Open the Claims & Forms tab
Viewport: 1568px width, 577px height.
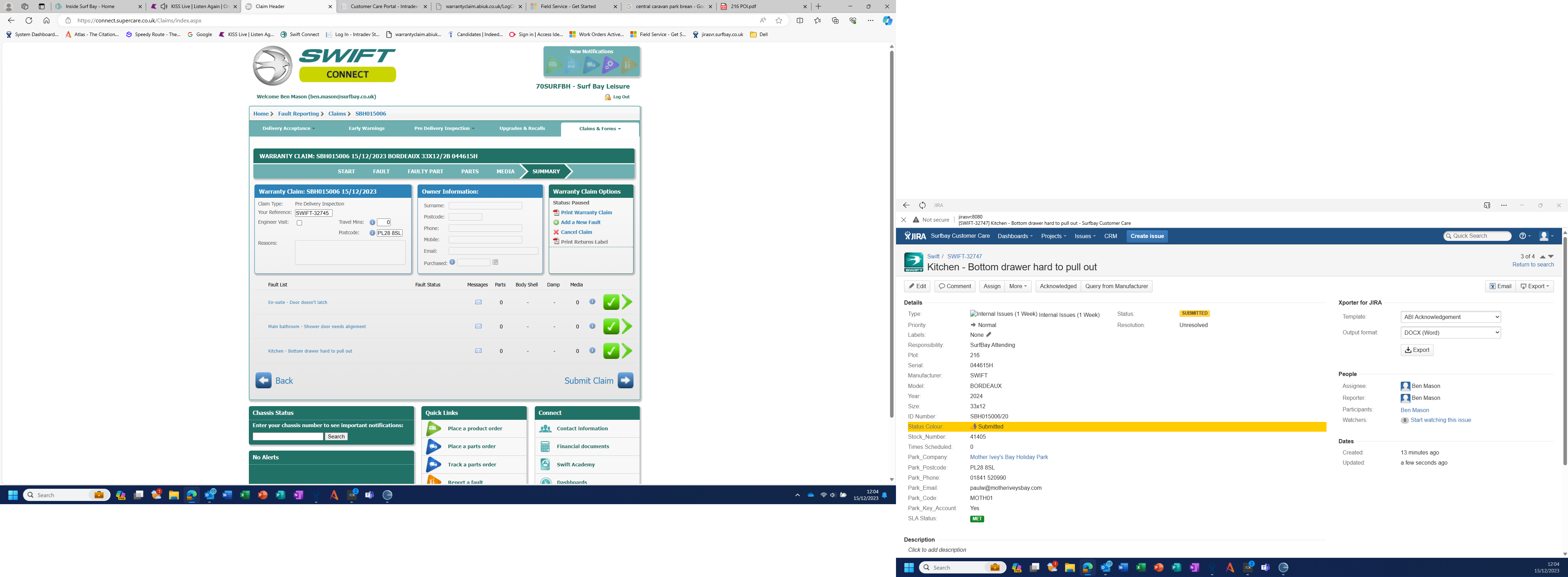pyautogui.click(x=600, y=128)
